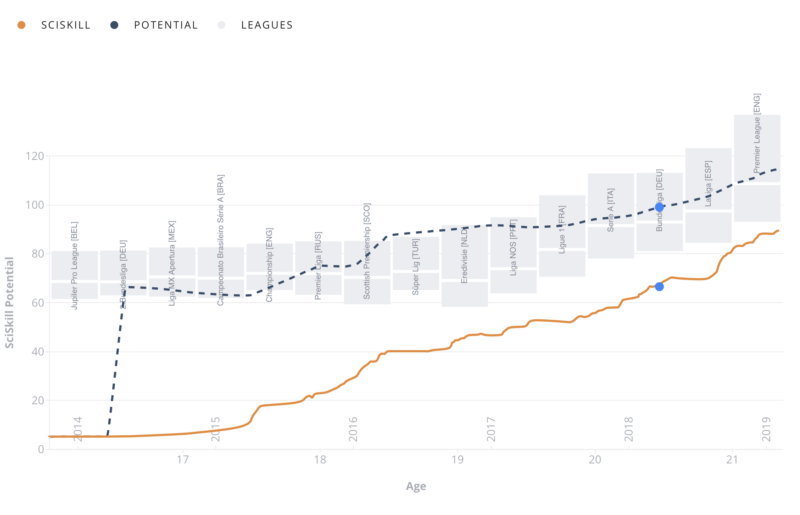The image size is (800, 515).
Task: Click the Ligue 1 [FRA] league bar
Action: pos(562,236)
